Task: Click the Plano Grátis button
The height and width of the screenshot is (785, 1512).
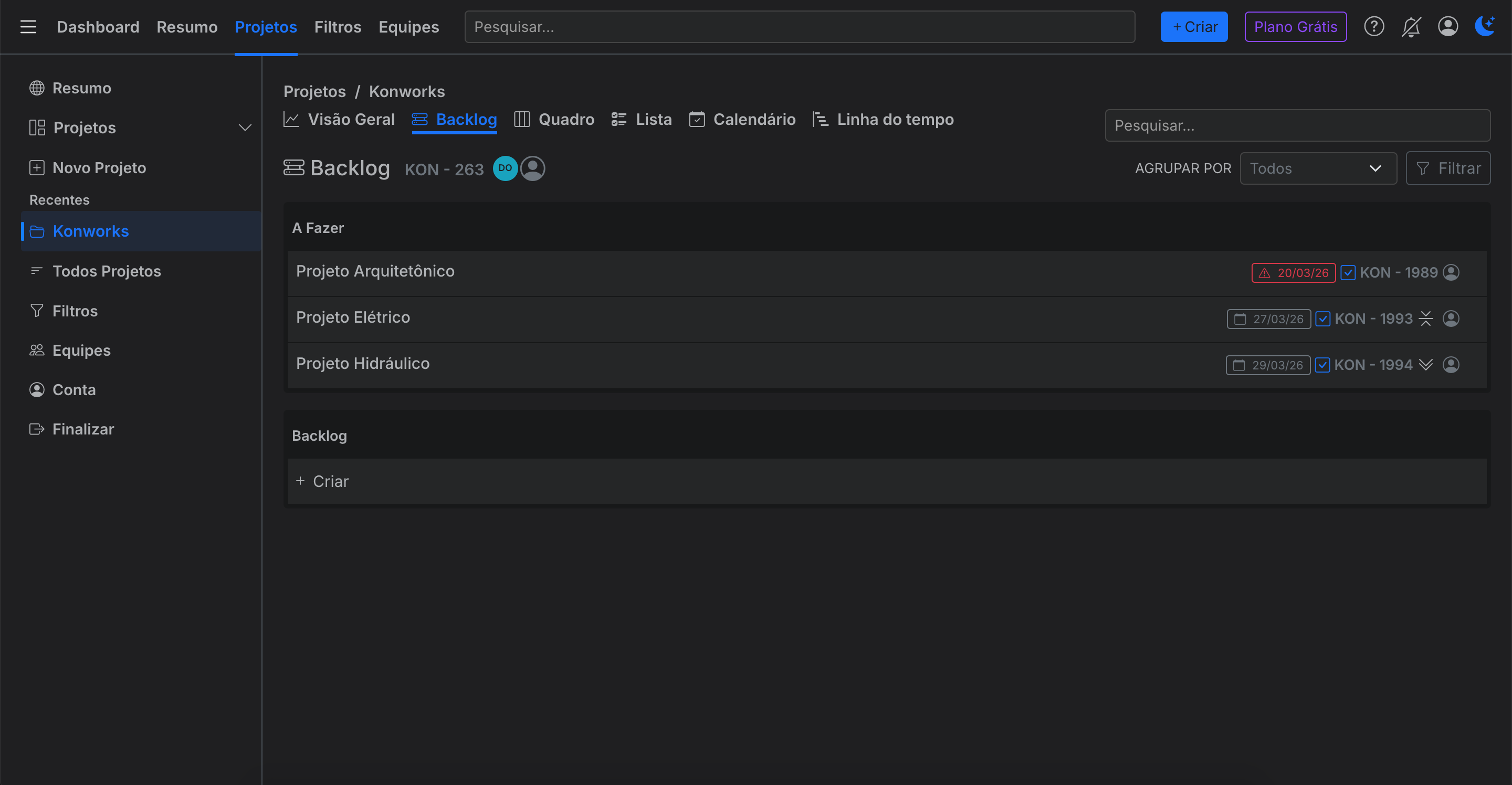Action: [1295, 26]
